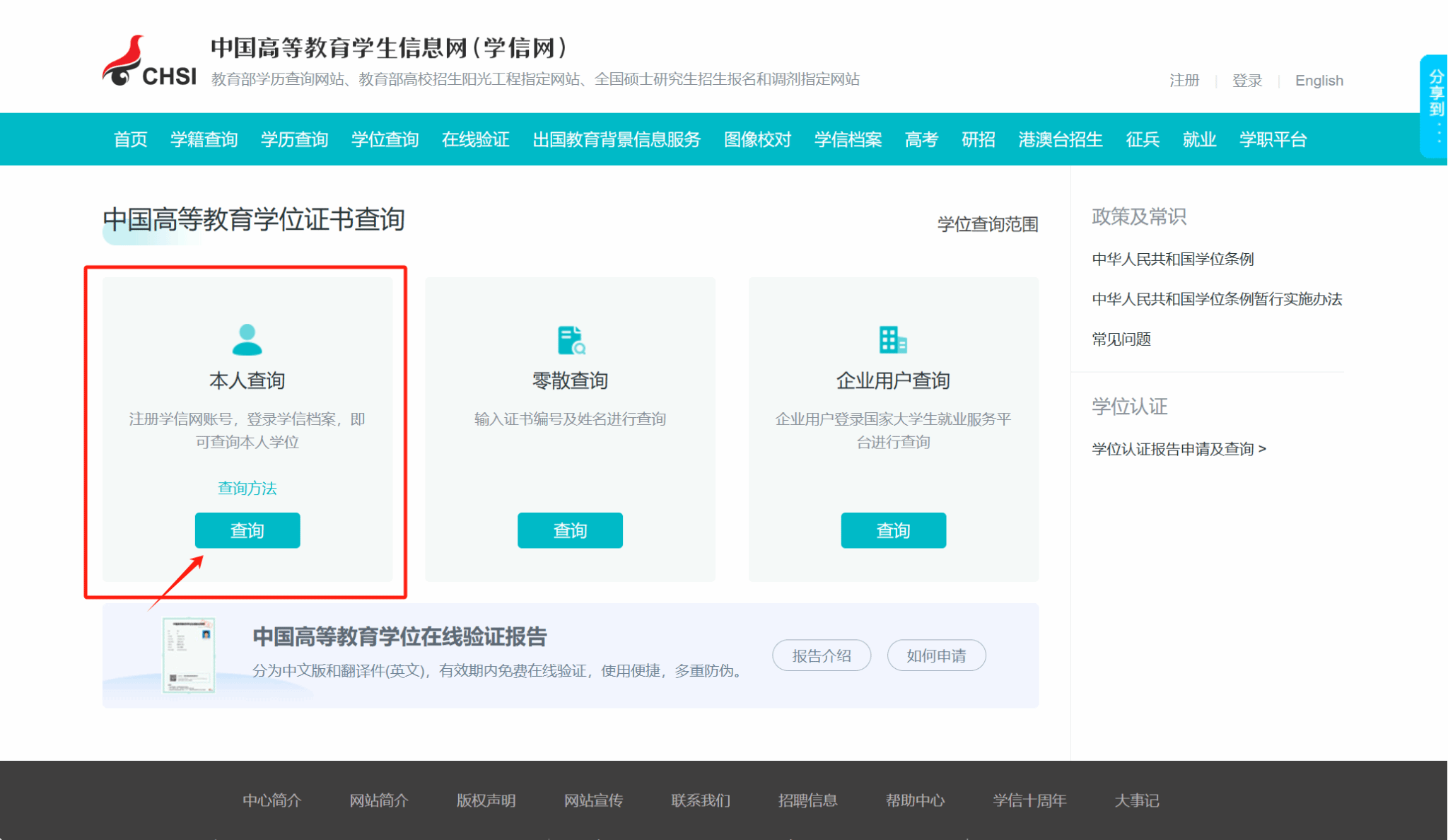The width and height of the screenshot is (1448, 840).
Task: Open 版权声明 footer link
Action: click(486, 800)
